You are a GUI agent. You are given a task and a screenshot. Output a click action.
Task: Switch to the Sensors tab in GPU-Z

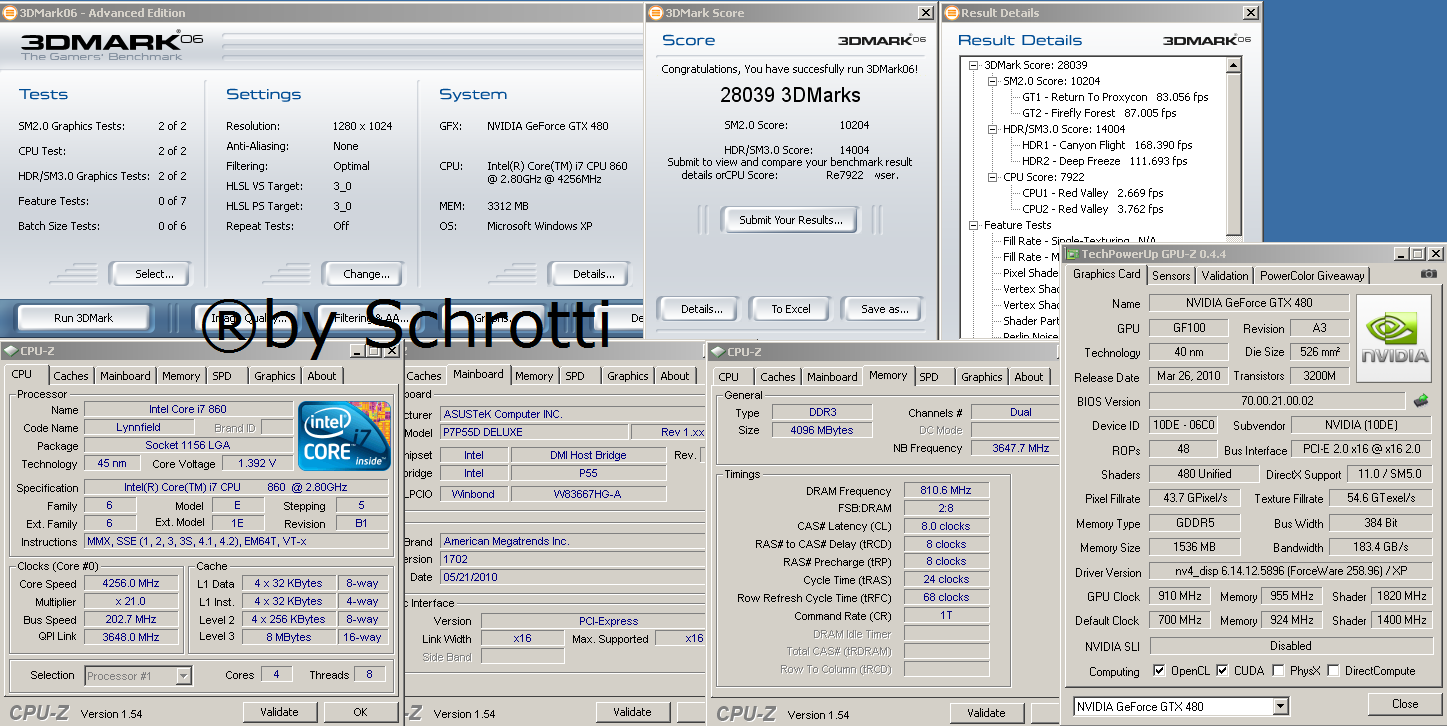click(x=1171, y=275)
